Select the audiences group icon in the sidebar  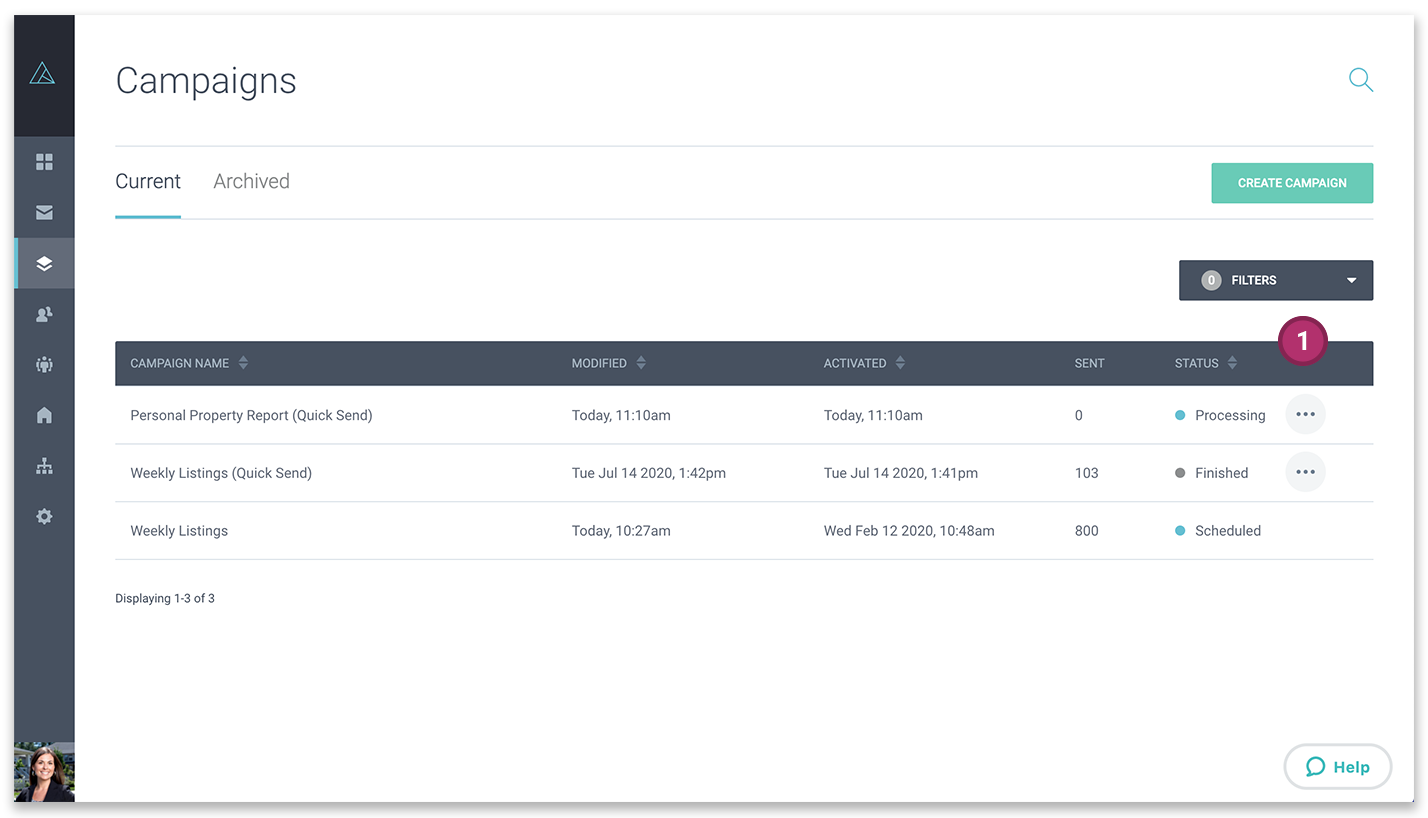(x=44, y=364)
